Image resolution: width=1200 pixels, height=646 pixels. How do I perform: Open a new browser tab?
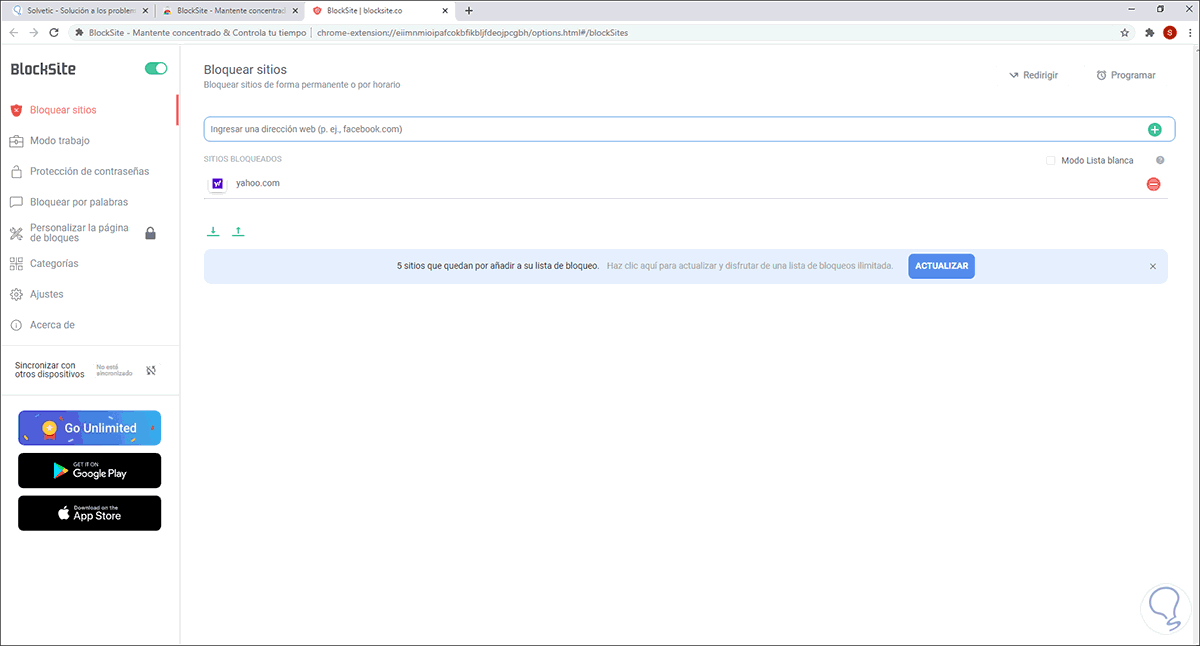[469, 10]
